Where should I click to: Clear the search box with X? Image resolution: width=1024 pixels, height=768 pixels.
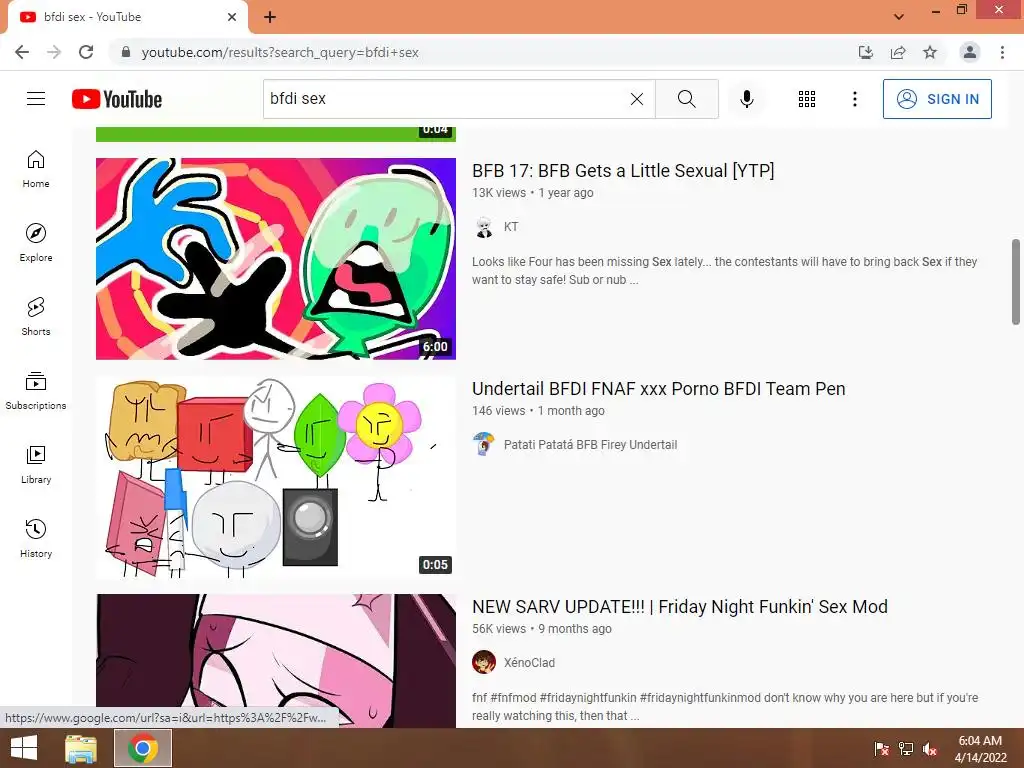click(637, 99)
